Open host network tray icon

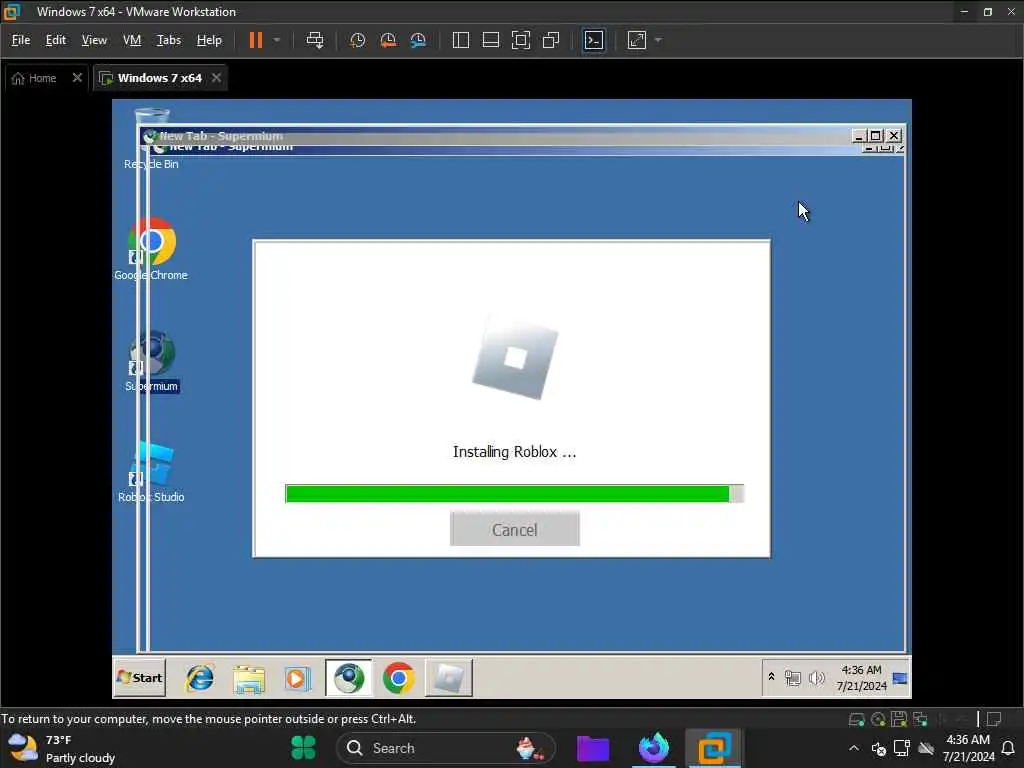[902, 748]
